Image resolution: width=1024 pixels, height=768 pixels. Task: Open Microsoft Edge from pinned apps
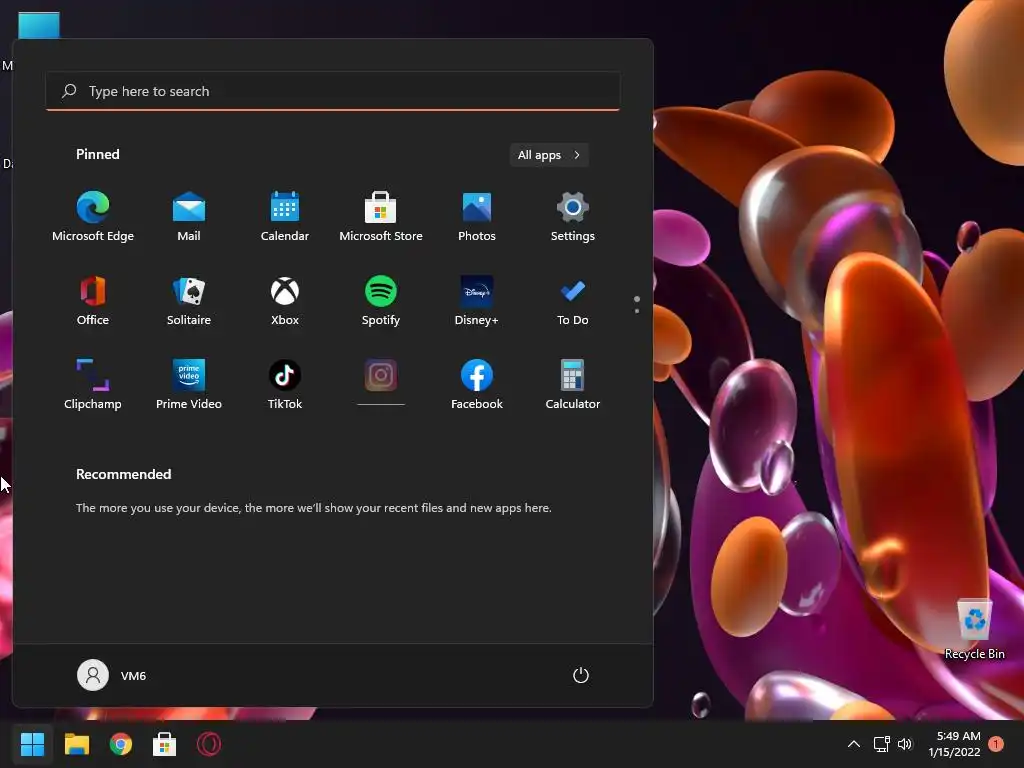tap(93, 217)
